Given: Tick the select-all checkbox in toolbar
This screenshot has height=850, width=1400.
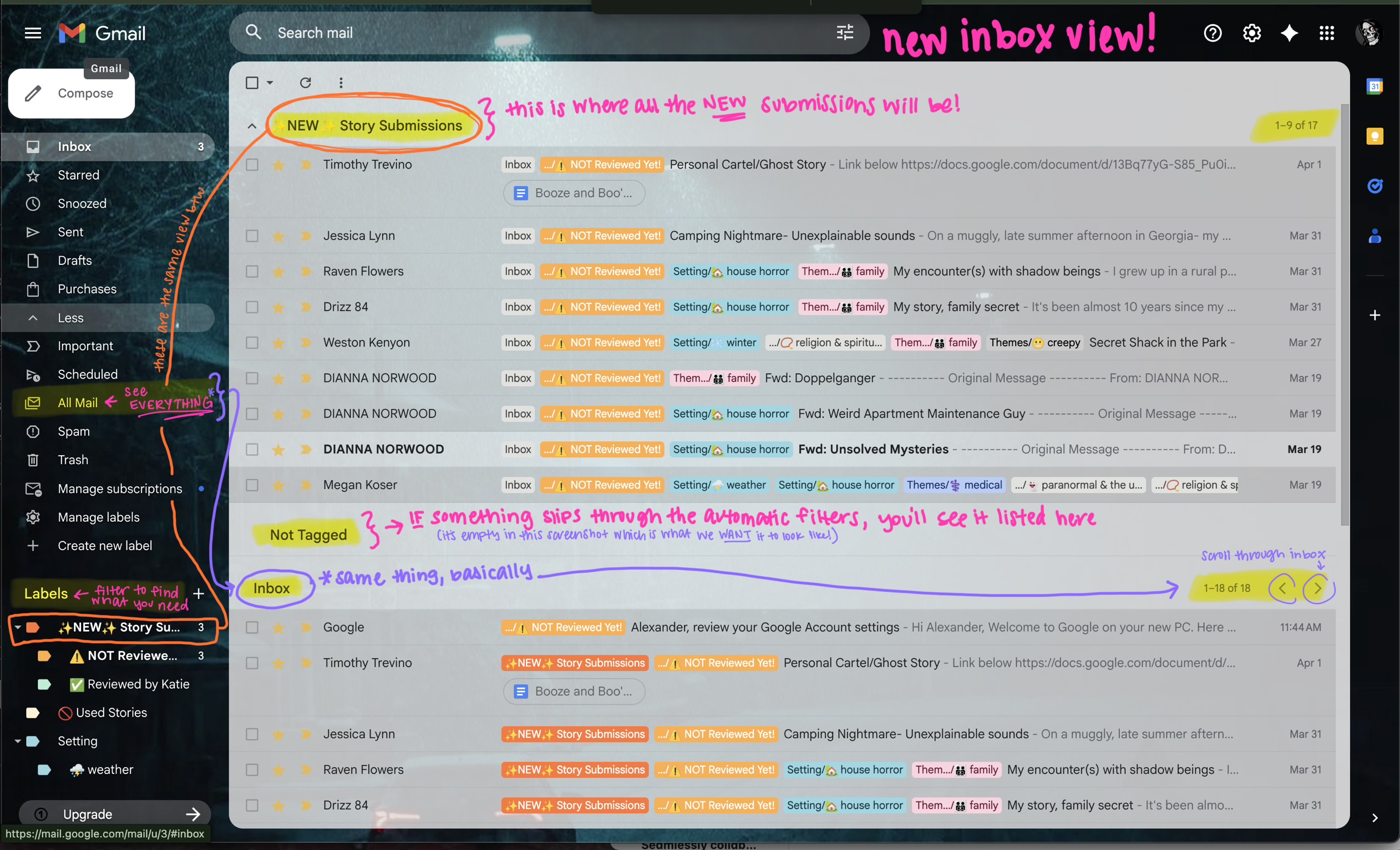Looking at the screenshot, I should [252, 83].
